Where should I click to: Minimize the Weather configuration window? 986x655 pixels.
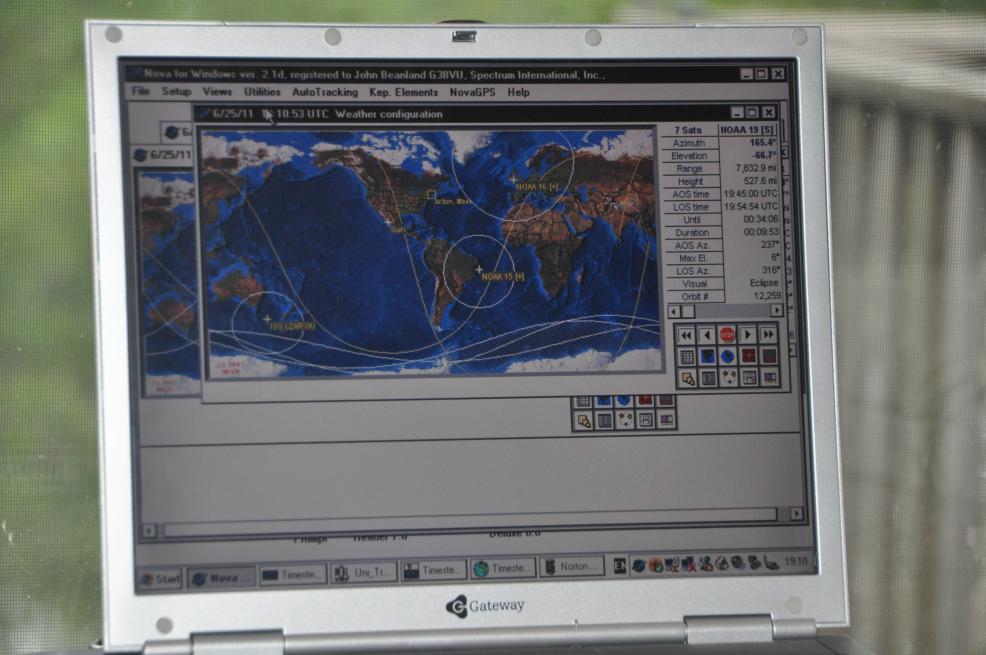click(738, 113)
